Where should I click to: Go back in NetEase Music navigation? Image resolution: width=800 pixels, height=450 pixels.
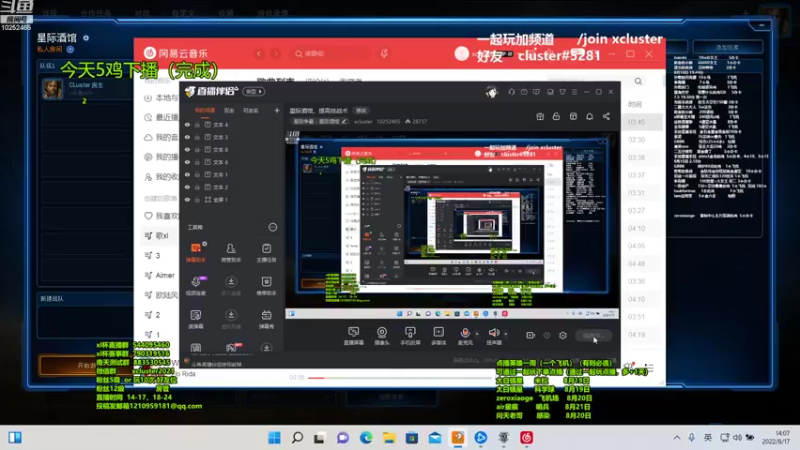click(259, 53)
